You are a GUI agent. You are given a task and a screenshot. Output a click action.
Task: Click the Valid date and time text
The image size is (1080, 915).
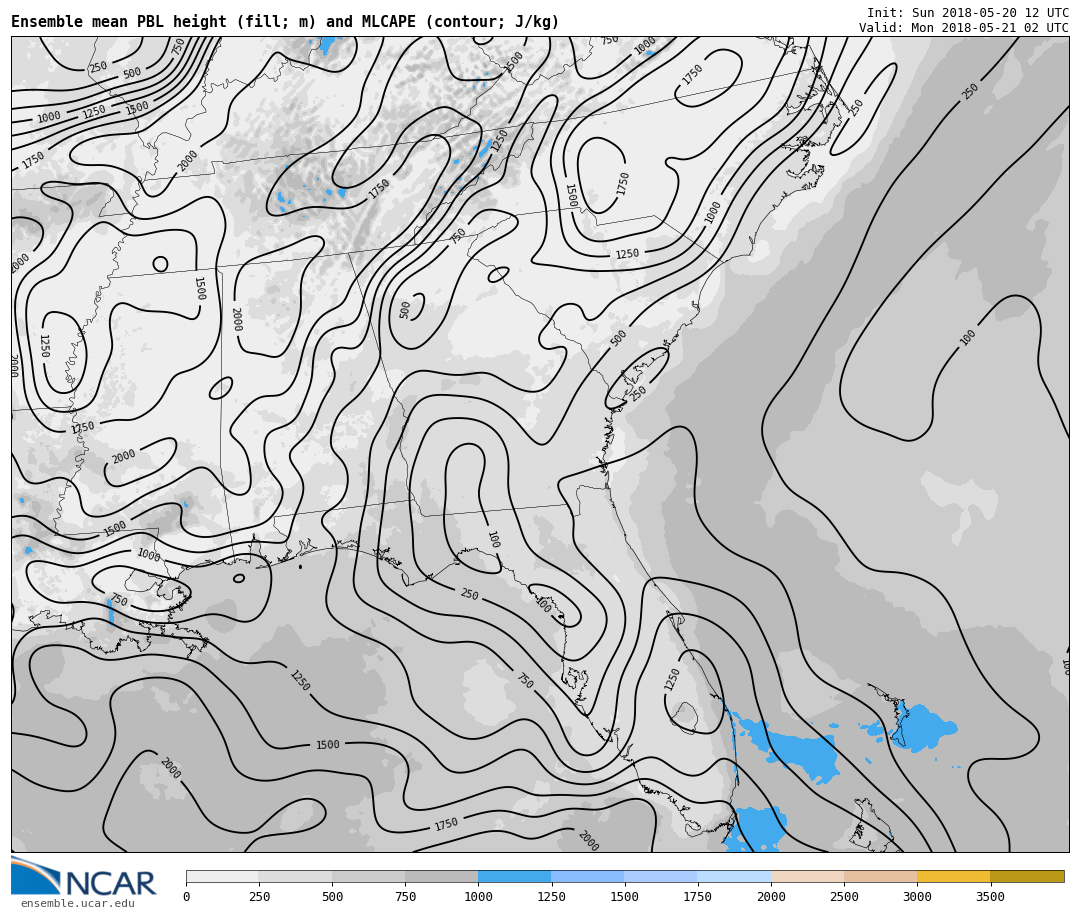[x=963, y=28]
